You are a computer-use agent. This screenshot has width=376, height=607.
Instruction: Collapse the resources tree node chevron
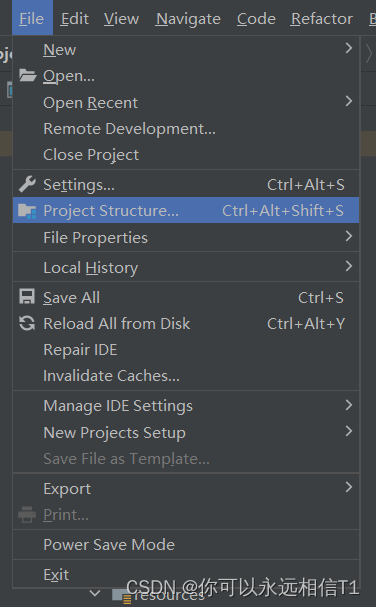(95, 593)
